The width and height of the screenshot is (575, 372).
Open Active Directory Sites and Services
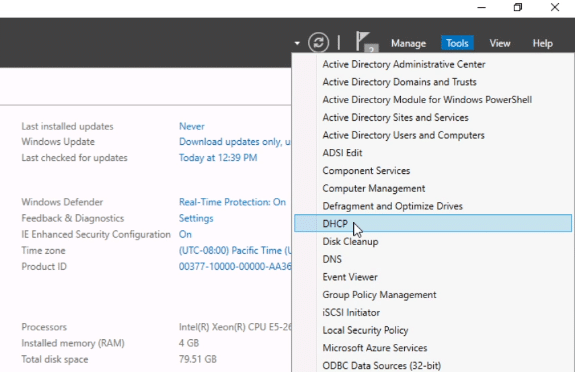(x=433, y=117)
